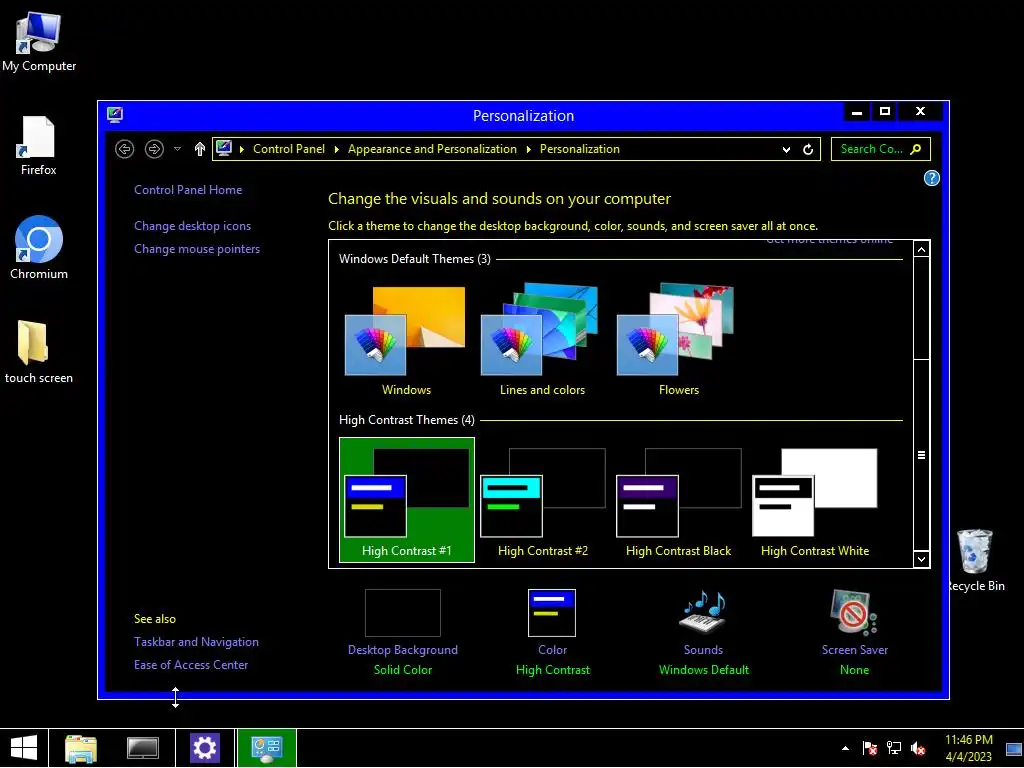Open Change desktop icons link
The height and width of the screenshot is (768, 1024).
(x=192, y=226)
